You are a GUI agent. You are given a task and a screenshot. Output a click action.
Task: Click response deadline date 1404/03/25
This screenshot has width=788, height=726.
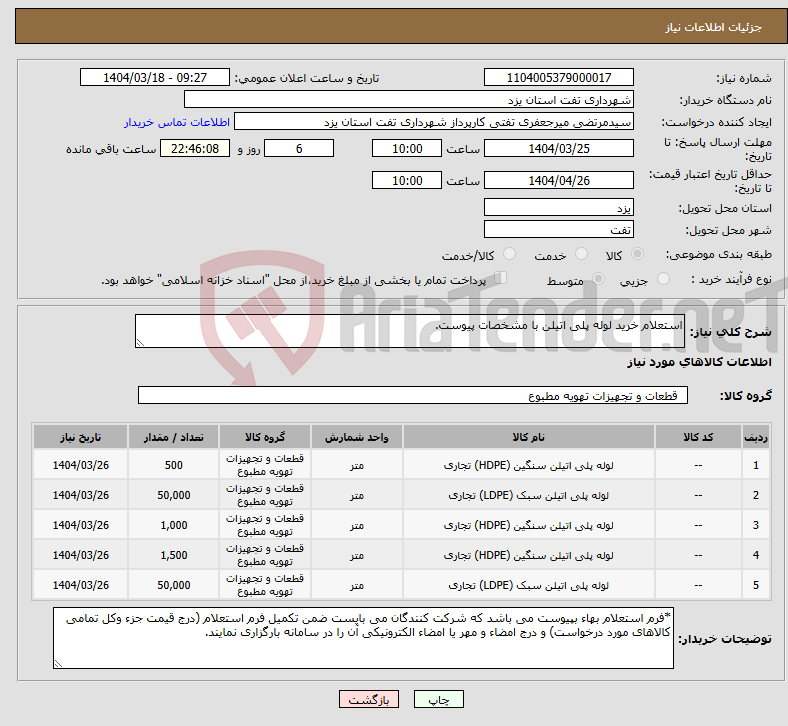click(559, 149)
